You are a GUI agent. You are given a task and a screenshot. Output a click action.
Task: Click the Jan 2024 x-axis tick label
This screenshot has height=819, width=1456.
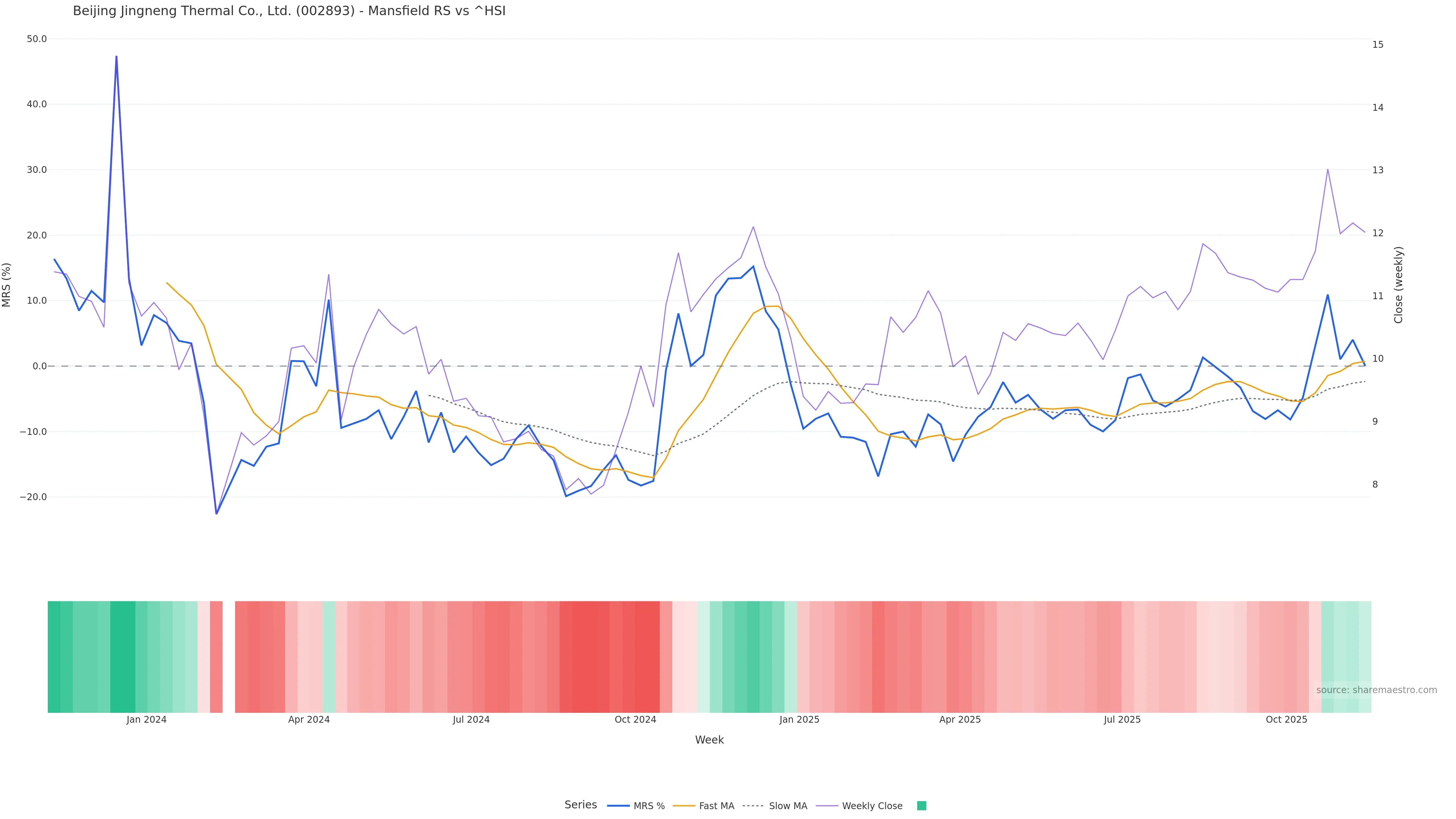(146, 720)
